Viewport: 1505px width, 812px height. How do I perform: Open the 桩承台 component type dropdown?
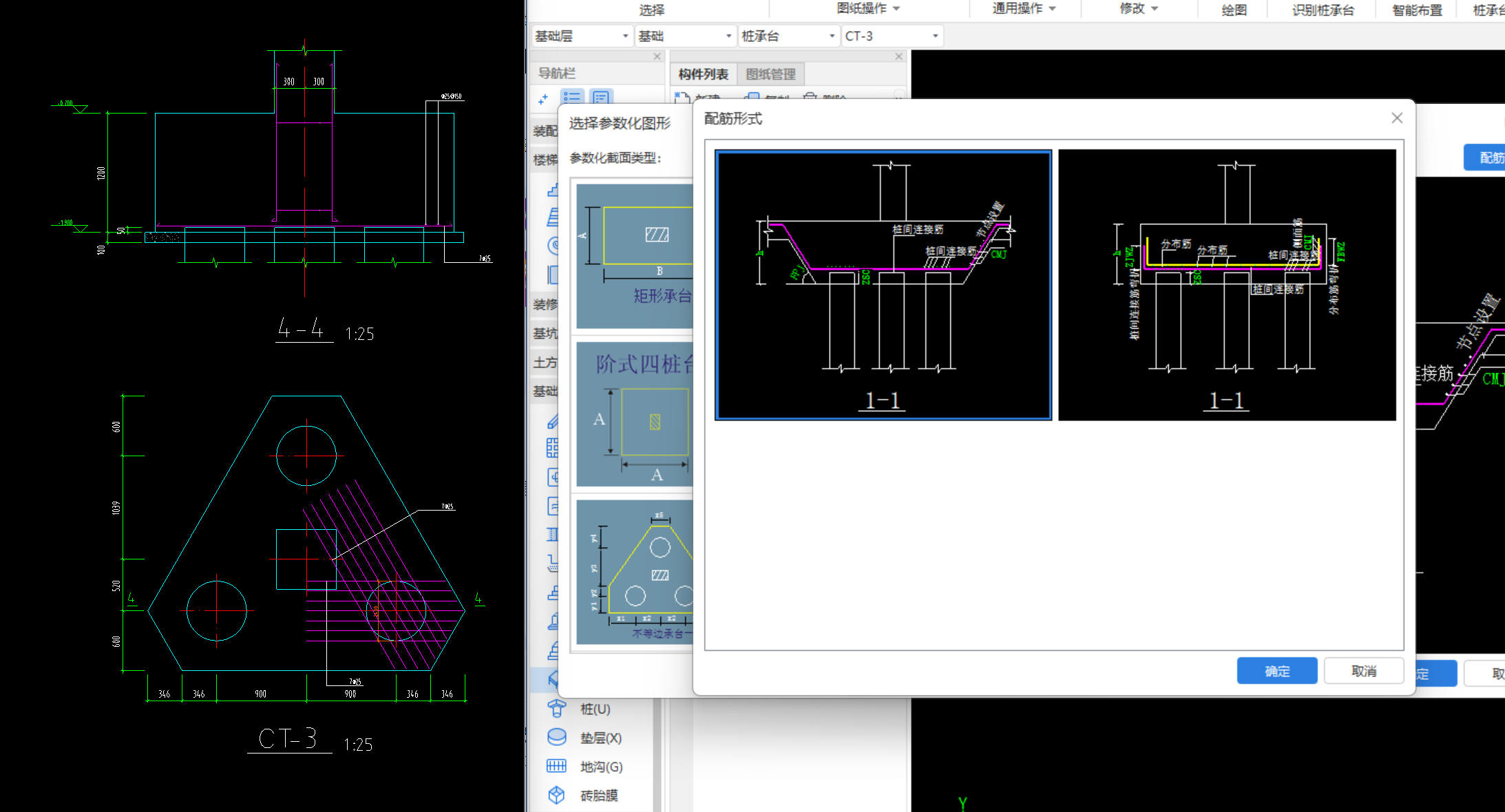click(788, 36)
